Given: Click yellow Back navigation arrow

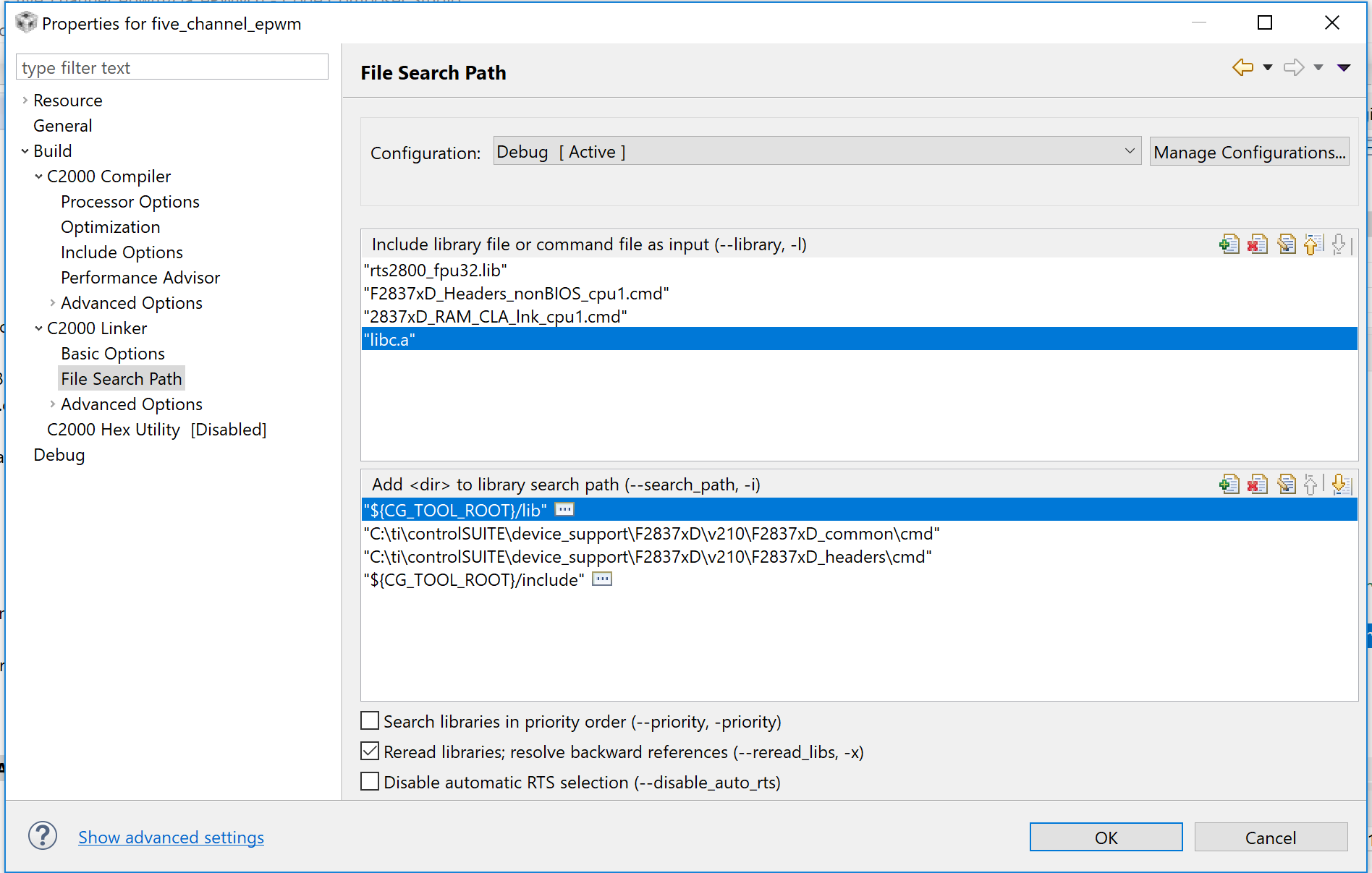Looking at the screenshot, I should pyautogui.click(x=1242, y=67).
